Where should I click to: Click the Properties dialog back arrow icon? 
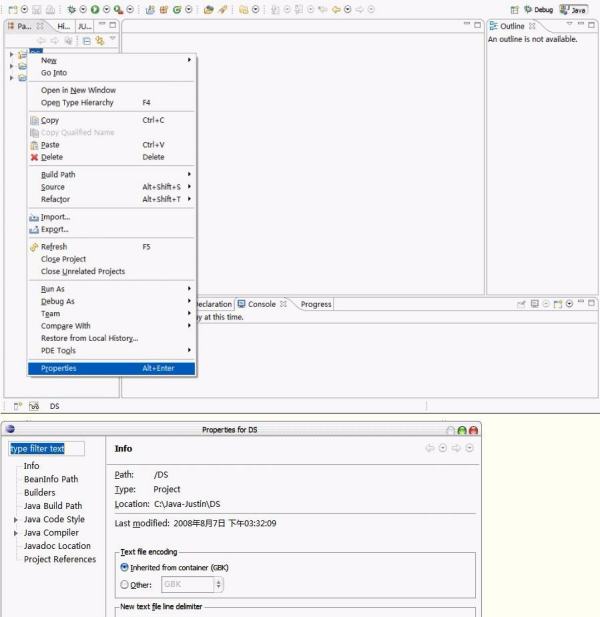430,448
